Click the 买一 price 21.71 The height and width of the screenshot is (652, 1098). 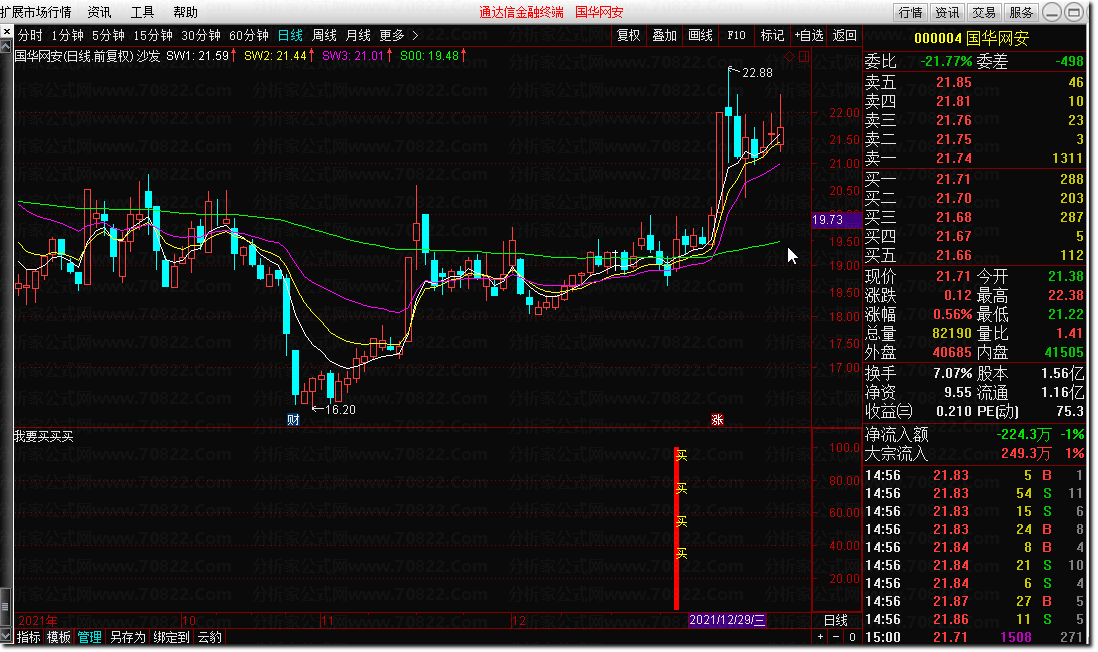pyautogui.click(x=954, y=179)
